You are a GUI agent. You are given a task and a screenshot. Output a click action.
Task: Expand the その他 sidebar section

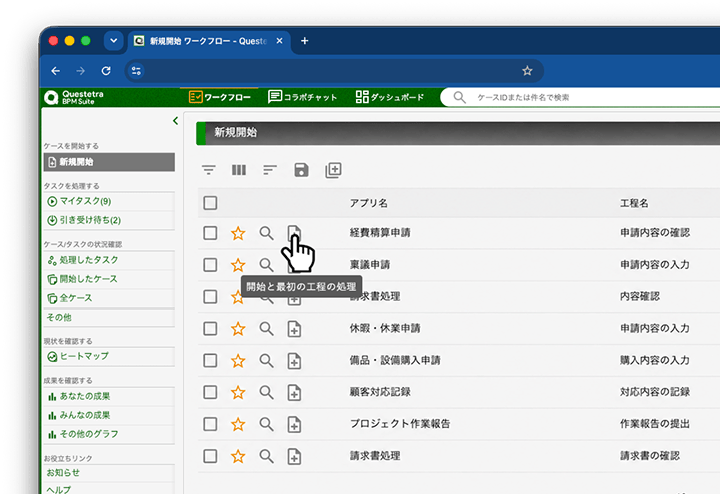[x=109, y=317]
